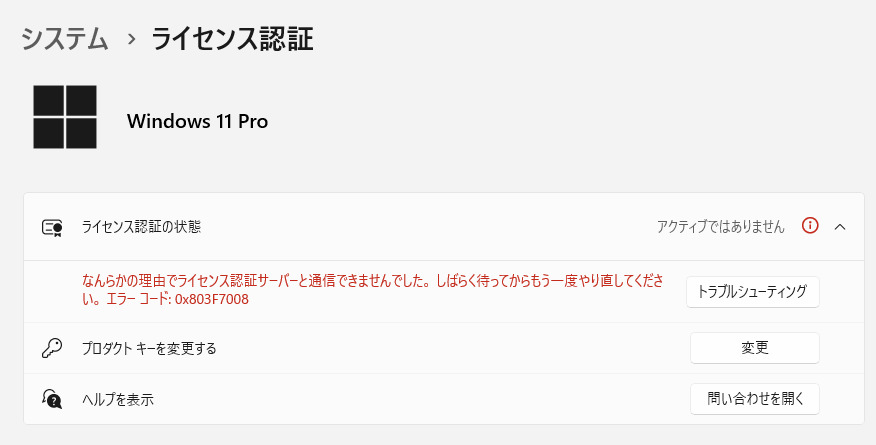Click the Windows logo icon
The height and width of the screenshot is (445, 876).
[65, 117]
